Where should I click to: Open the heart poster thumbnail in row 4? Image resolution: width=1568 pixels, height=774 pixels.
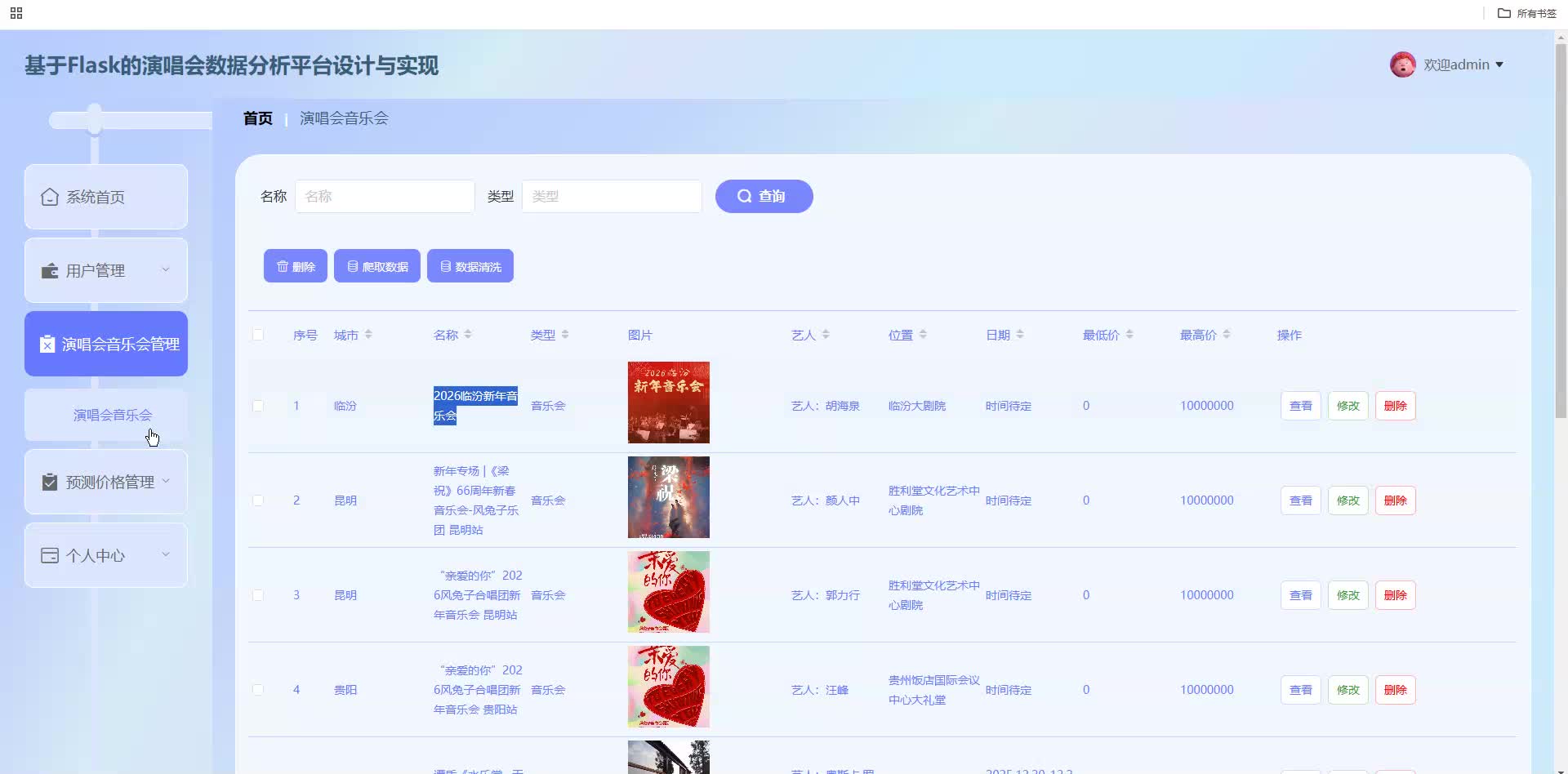tap(669, 687)
